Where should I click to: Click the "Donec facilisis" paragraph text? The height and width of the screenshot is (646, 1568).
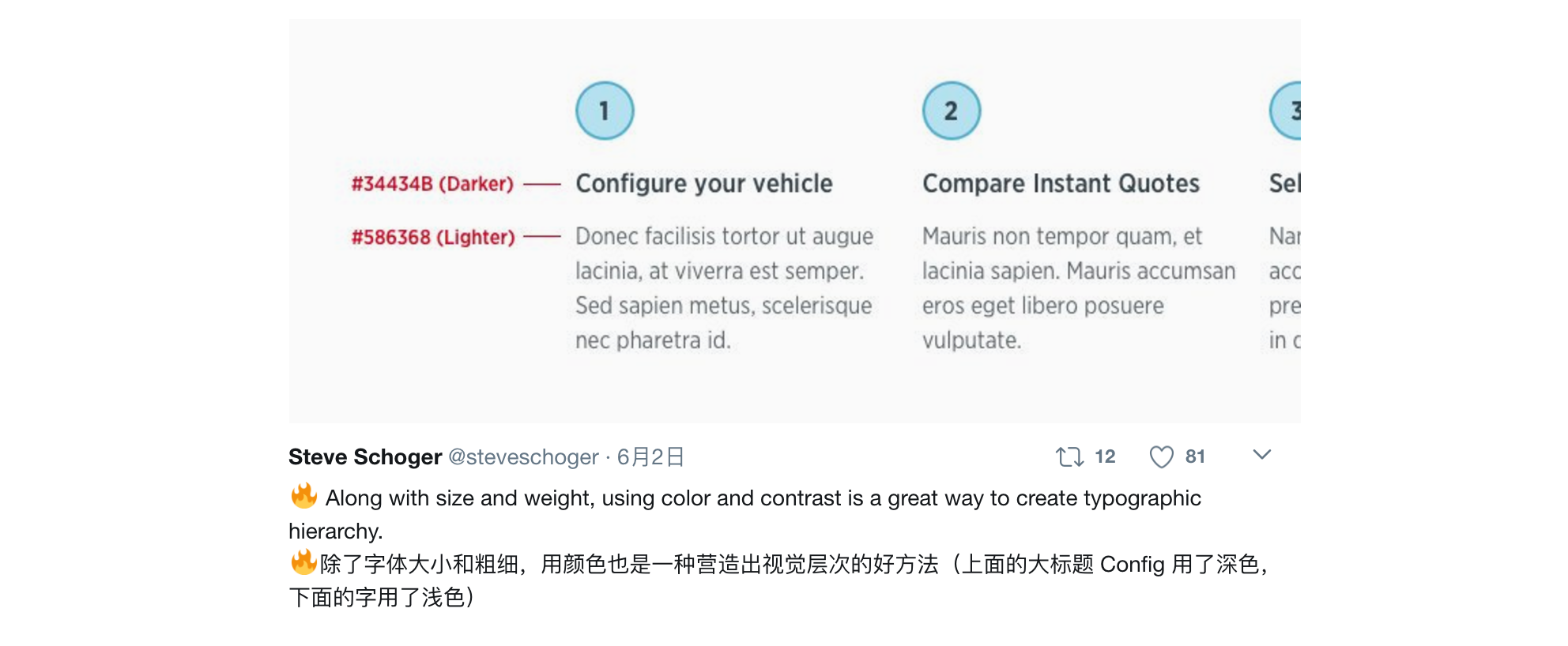[x=724, y=287]
